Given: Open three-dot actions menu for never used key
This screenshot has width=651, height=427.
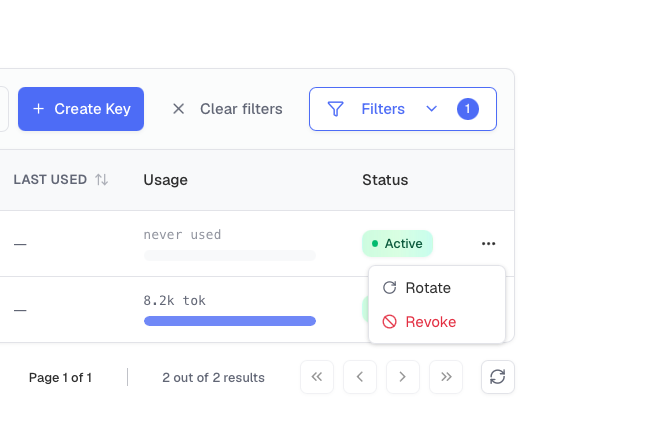Looking at the screenshot, I should point(488,243).
